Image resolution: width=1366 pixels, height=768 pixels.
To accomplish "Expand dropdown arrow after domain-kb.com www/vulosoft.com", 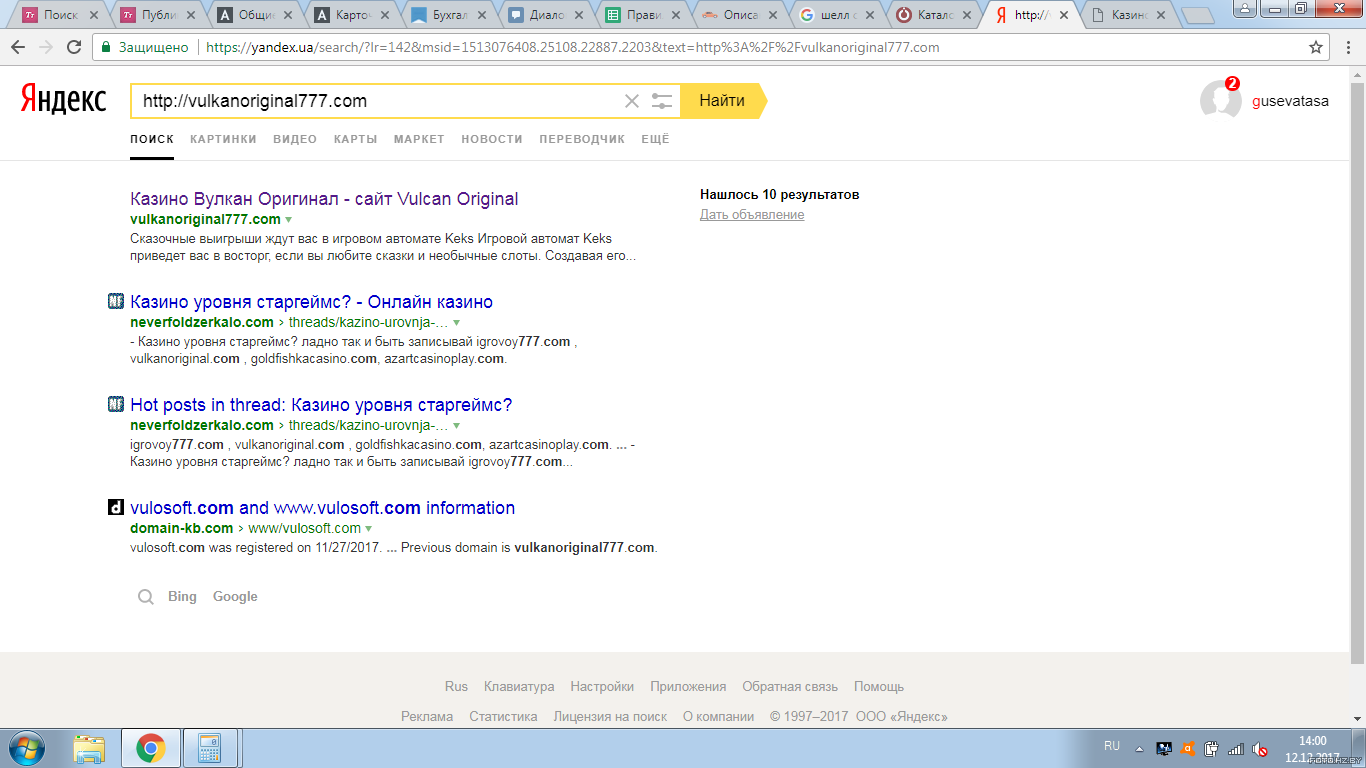I will pos(369,529).
